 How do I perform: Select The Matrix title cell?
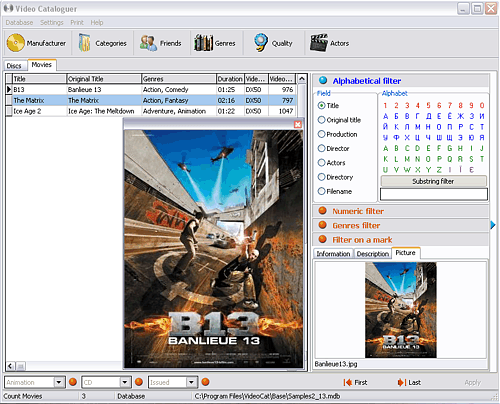(x=39, y=100)
